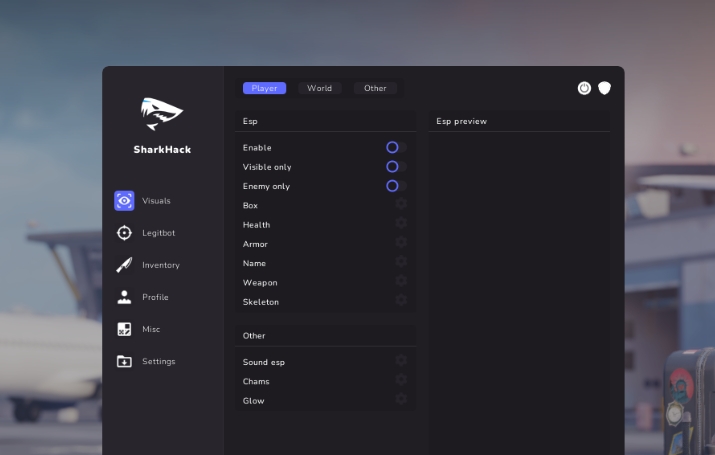Go to the Profile person icon
715x455 pixels.
pos(124,297)
